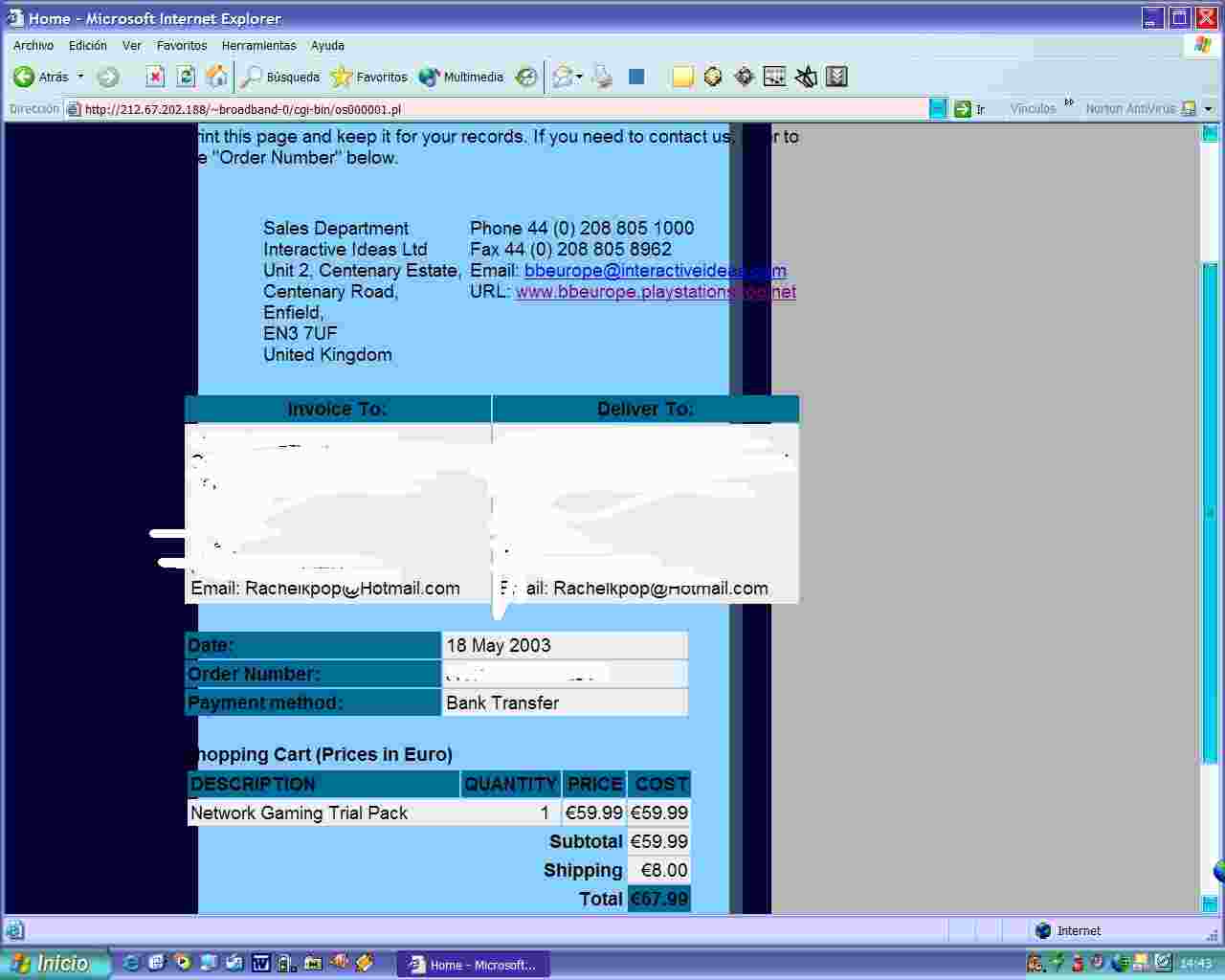Click the Ir go button
Viewport: 1225px width, 980px height.
[x=969, y=109]
